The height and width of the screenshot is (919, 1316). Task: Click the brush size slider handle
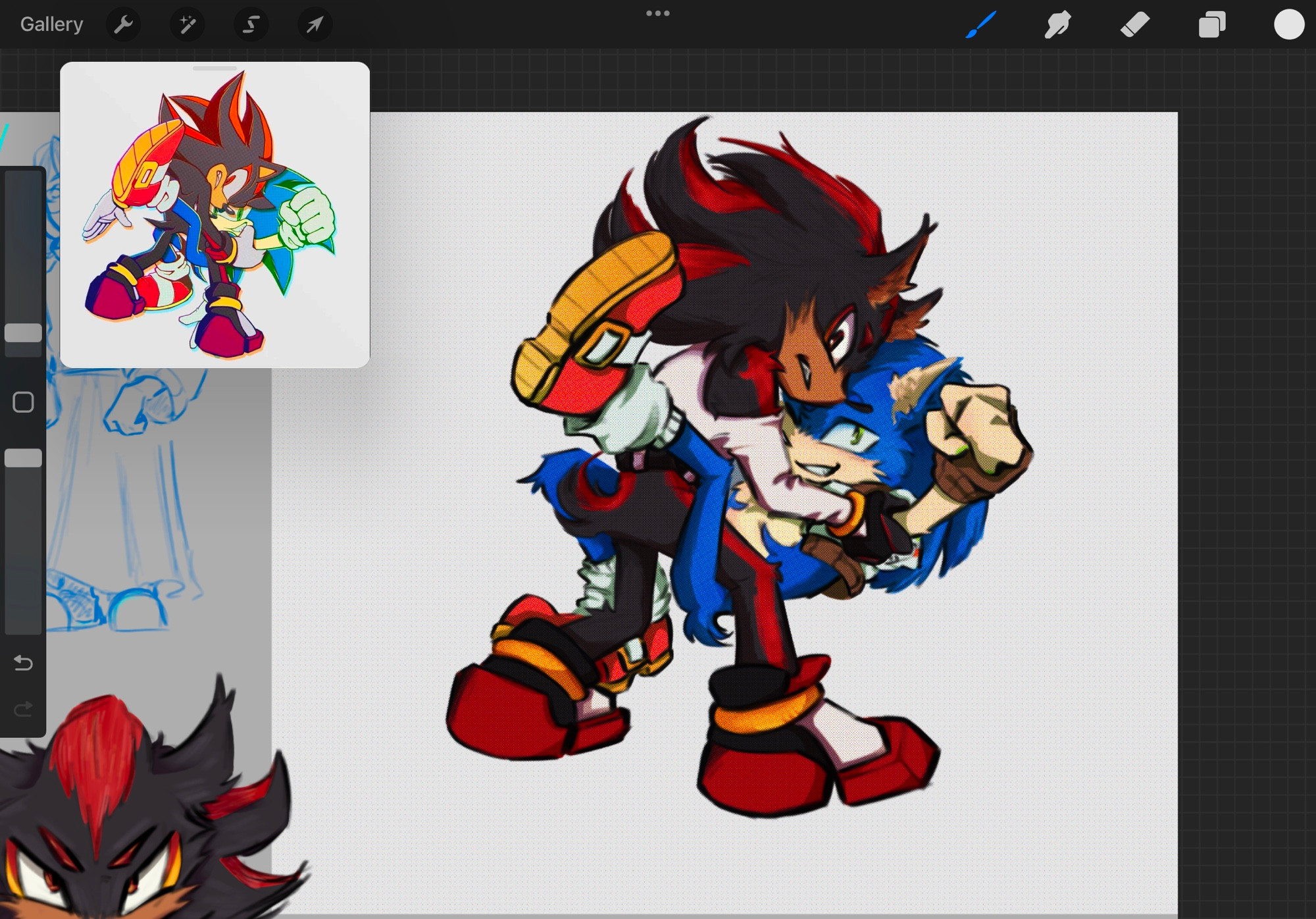point(23,332)
